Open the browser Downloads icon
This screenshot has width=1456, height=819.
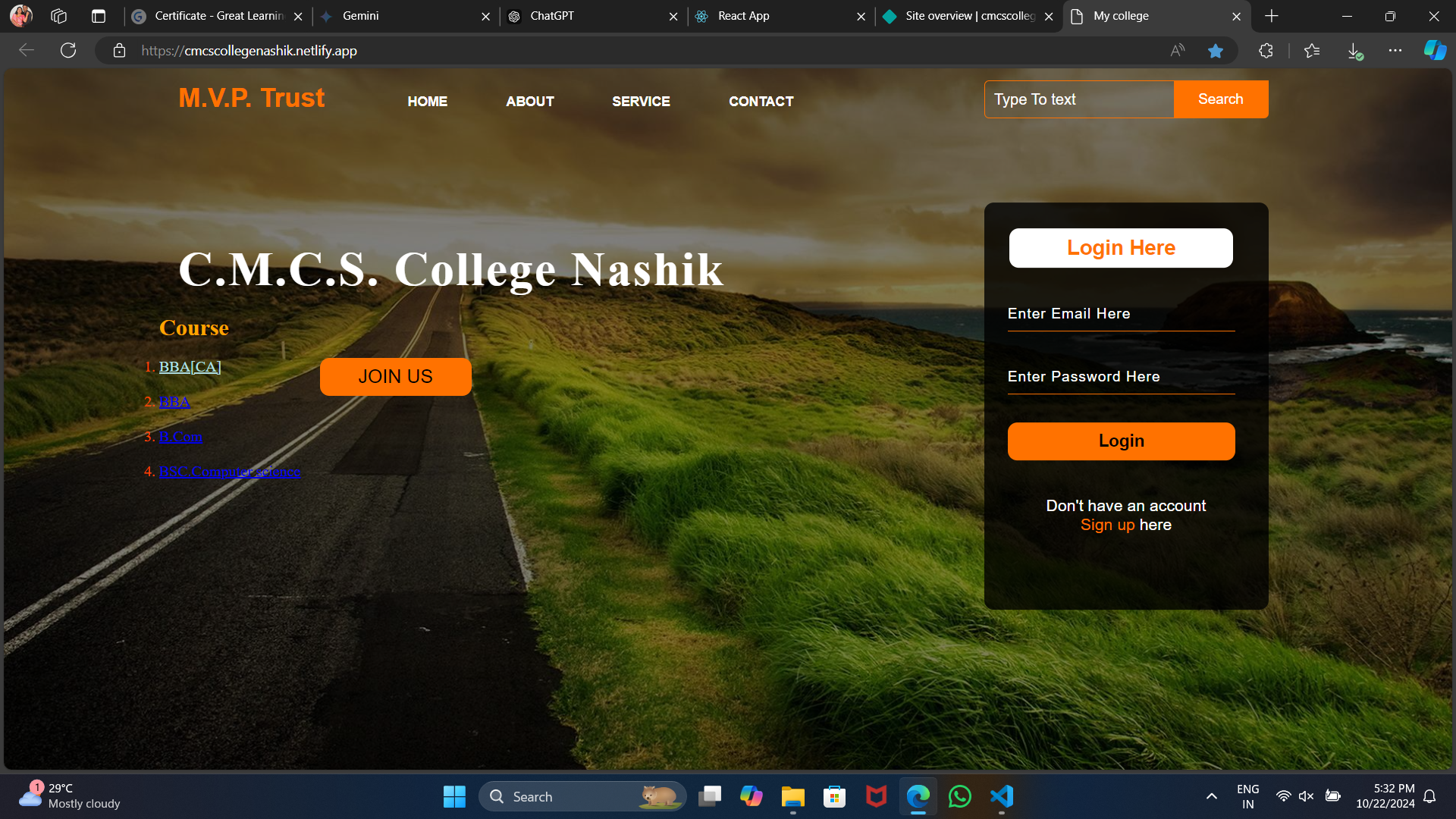pos(1354,51)
